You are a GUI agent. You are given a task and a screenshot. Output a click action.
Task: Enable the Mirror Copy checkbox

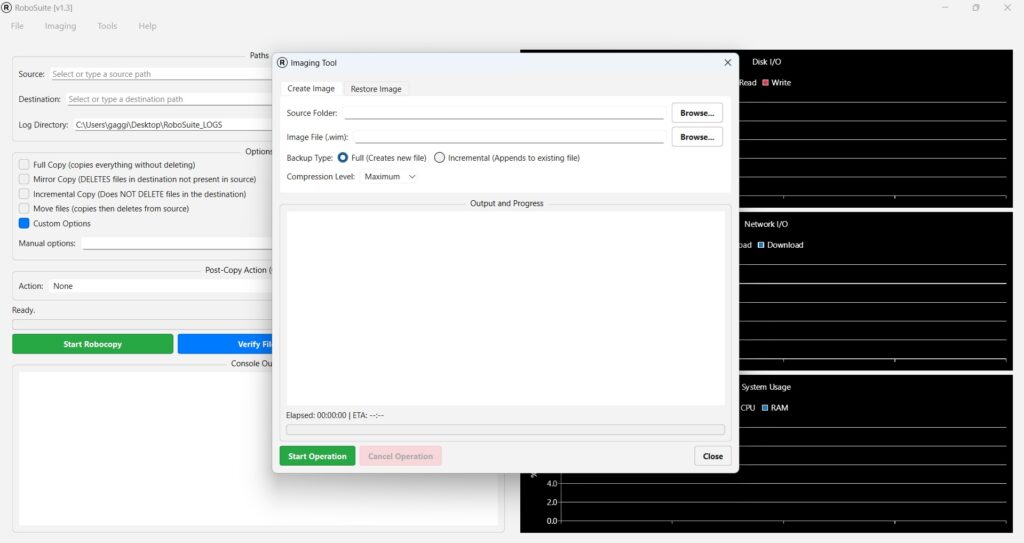[x=24, y=179]
